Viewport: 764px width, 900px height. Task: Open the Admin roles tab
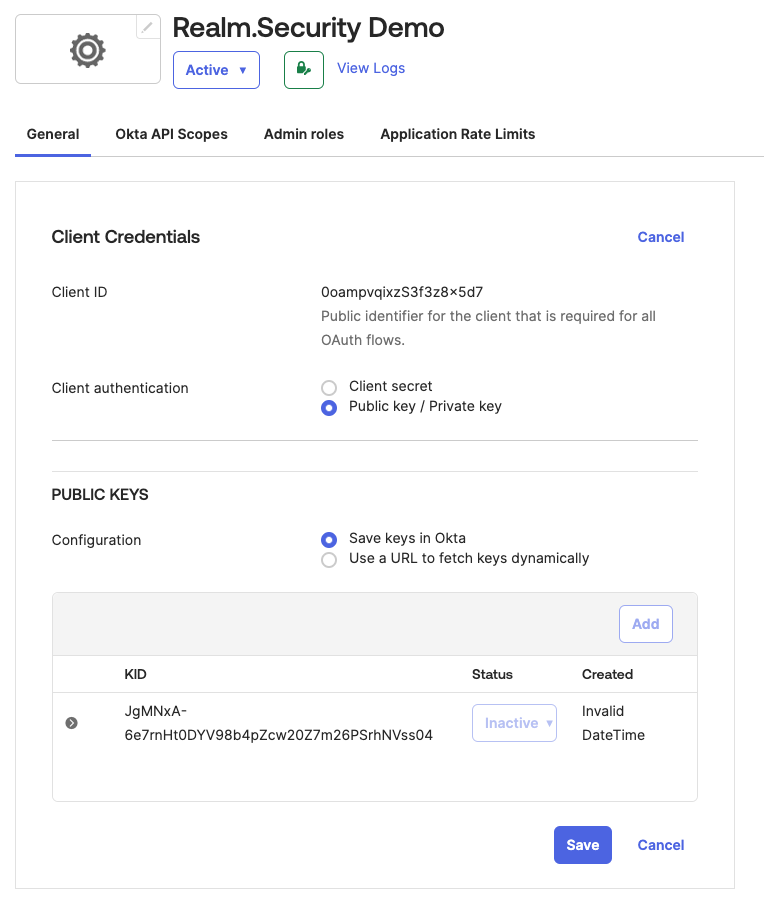click(x=303, y=133)
